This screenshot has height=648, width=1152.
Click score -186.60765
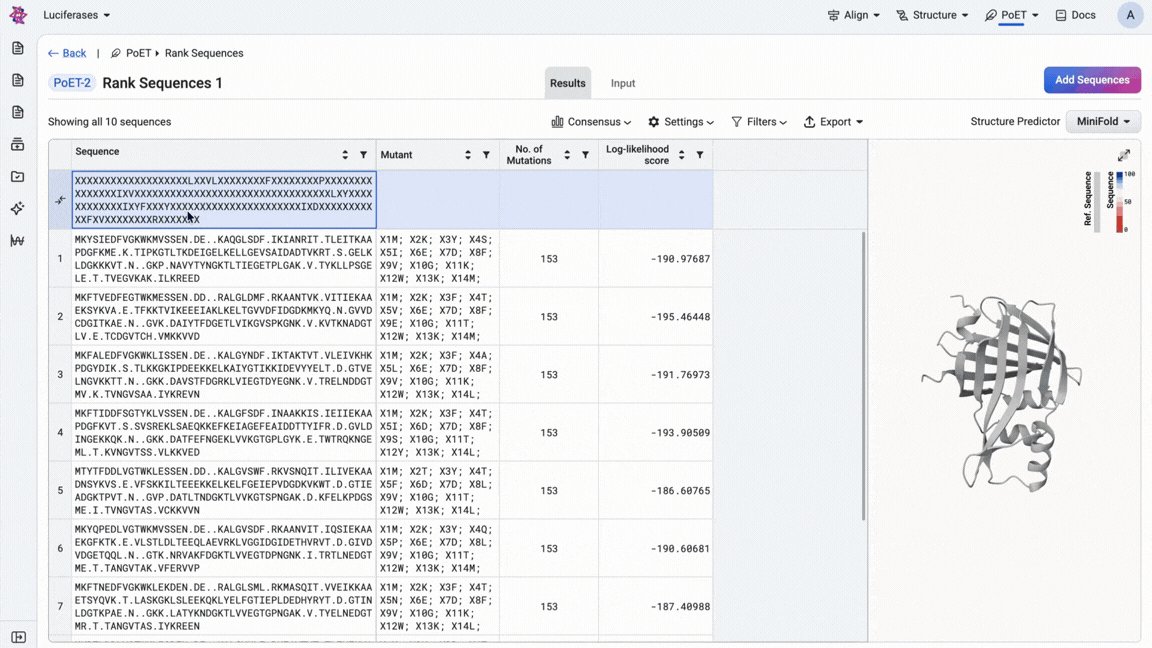pyautogui.click(x=680, y=491)
